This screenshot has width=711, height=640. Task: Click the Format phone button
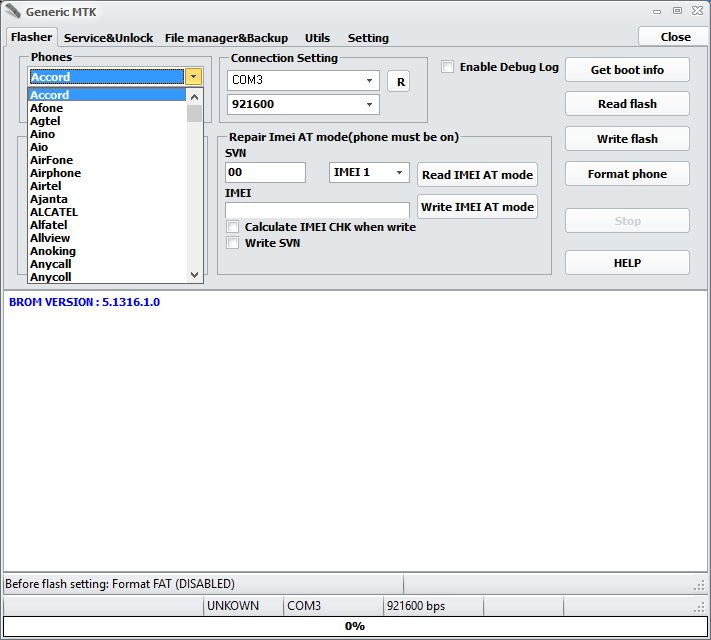(x=627, y=174)
